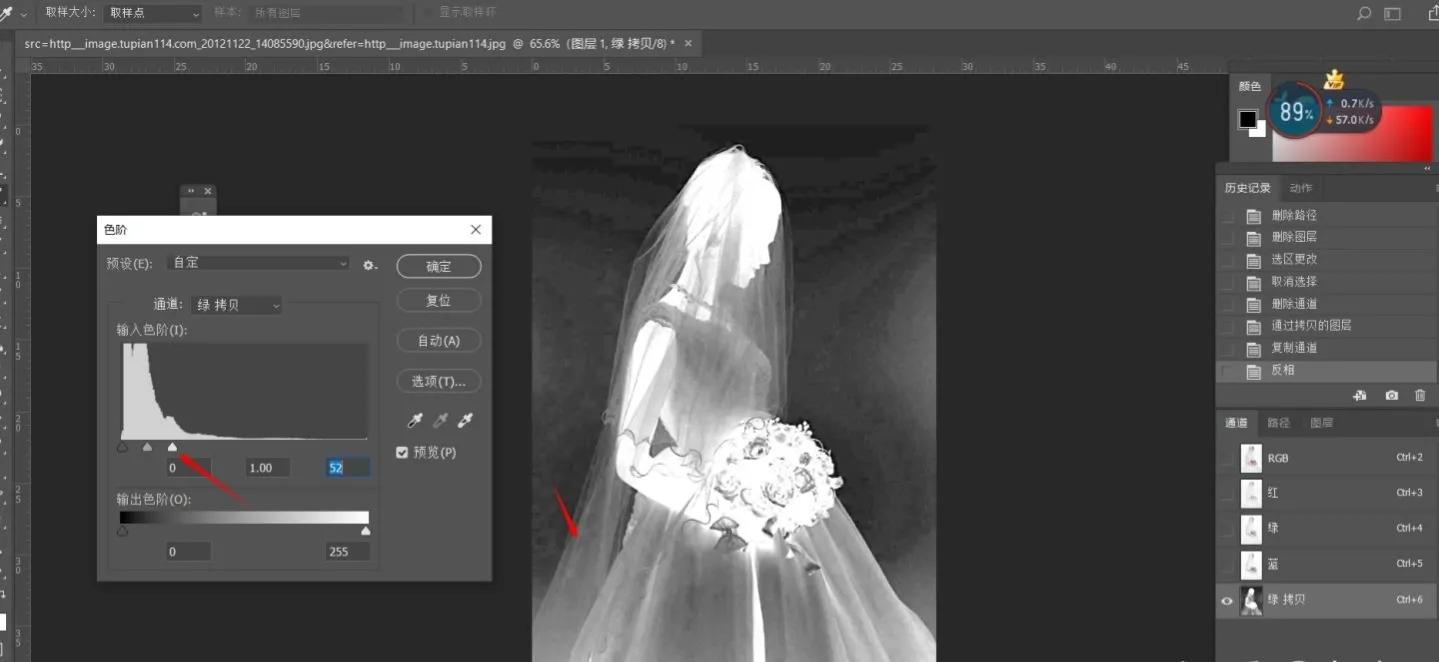
Task: Open the 取样大小 sample size dropdown
Action: [x=150, y=14]
